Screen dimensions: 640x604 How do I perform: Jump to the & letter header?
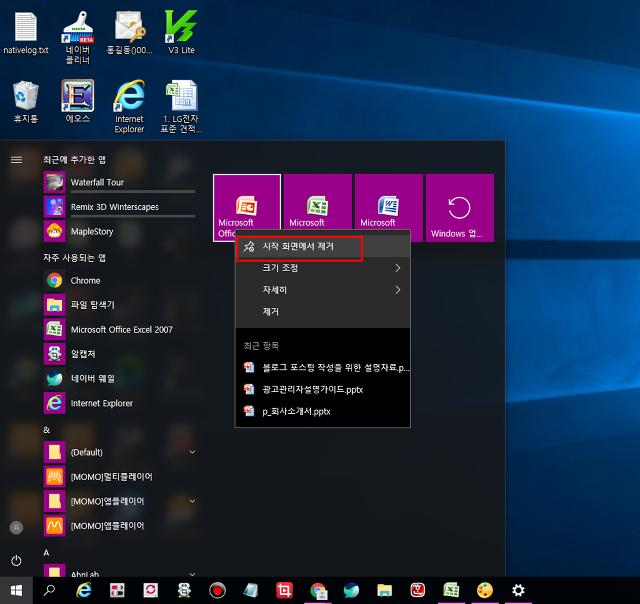(x=47, y=430)
